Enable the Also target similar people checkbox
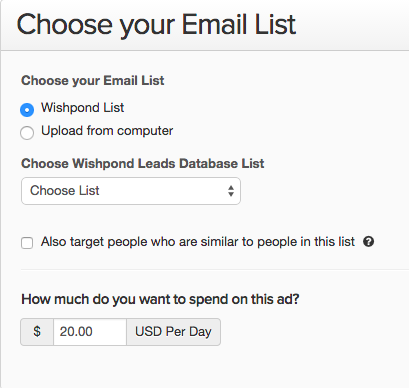The width and height of the screenshot is (409, 388). click(x=27, y=243)
